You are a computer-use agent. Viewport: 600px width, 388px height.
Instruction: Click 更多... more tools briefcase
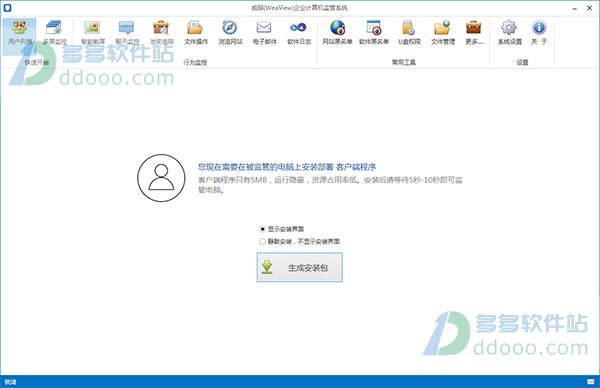click(x=474, y=33)
